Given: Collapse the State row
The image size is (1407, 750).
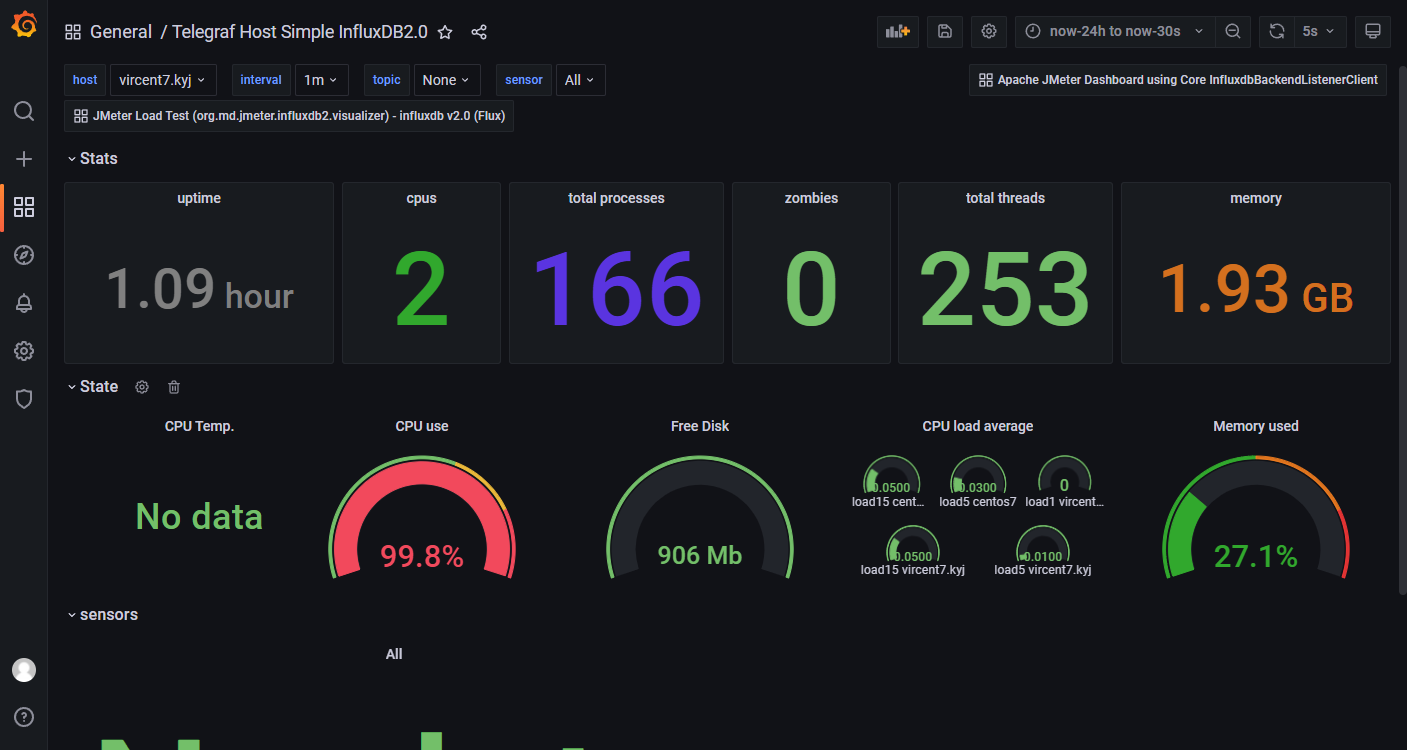Looking at the screenshot, I should tap(92, 387).
